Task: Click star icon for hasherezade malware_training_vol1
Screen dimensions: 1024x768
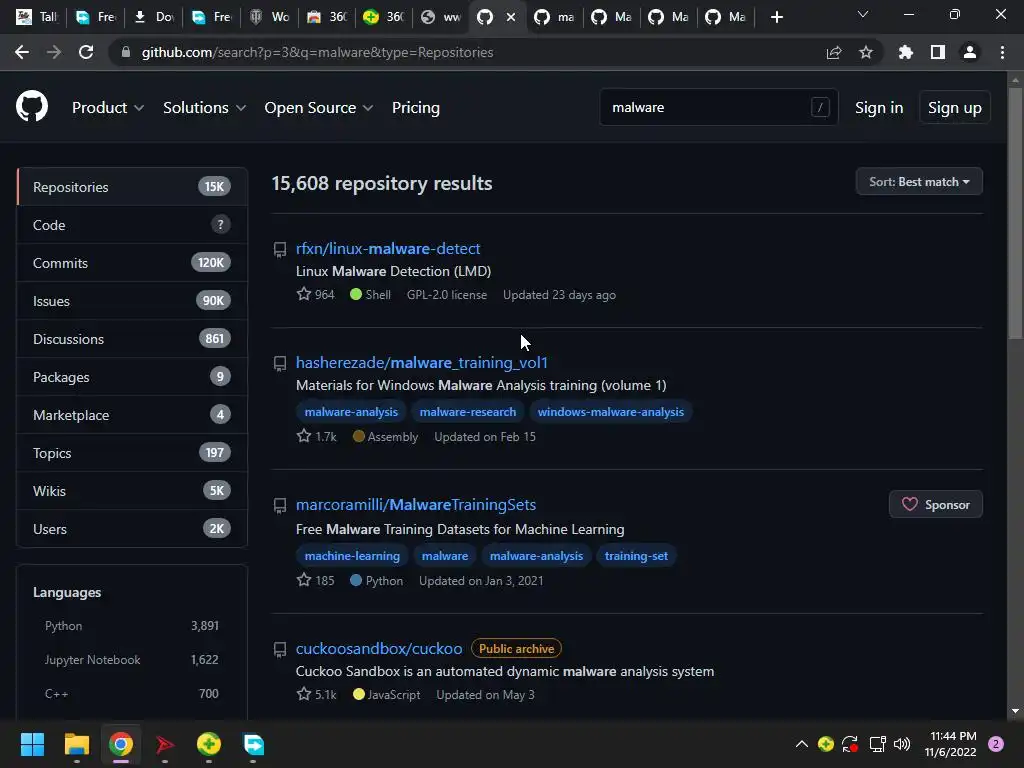Action: (x=304, y=436)
